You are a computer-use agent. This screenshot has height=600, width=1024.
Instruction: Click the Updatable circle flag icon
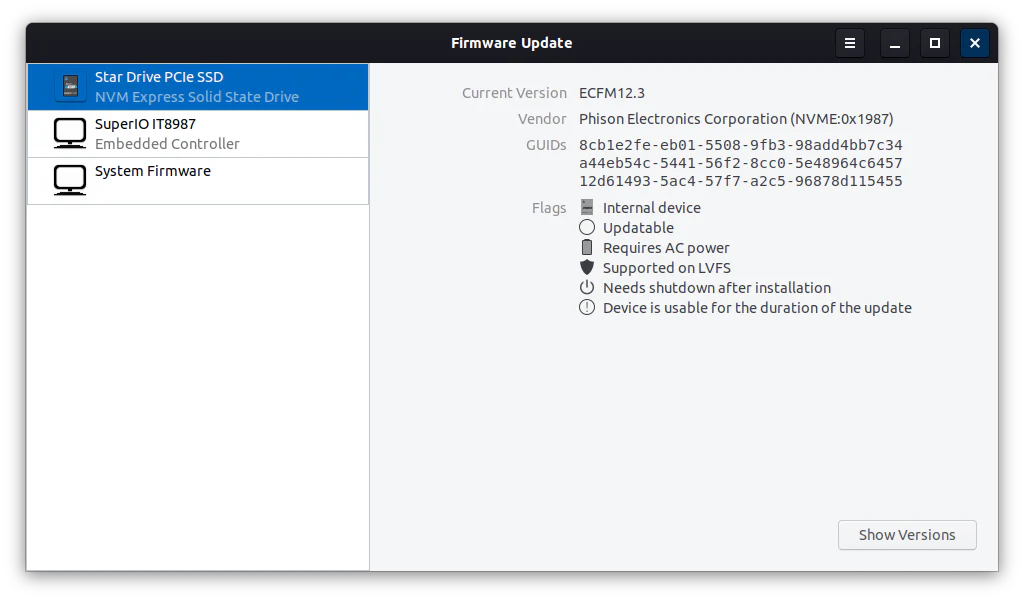(x=587, y=228)
